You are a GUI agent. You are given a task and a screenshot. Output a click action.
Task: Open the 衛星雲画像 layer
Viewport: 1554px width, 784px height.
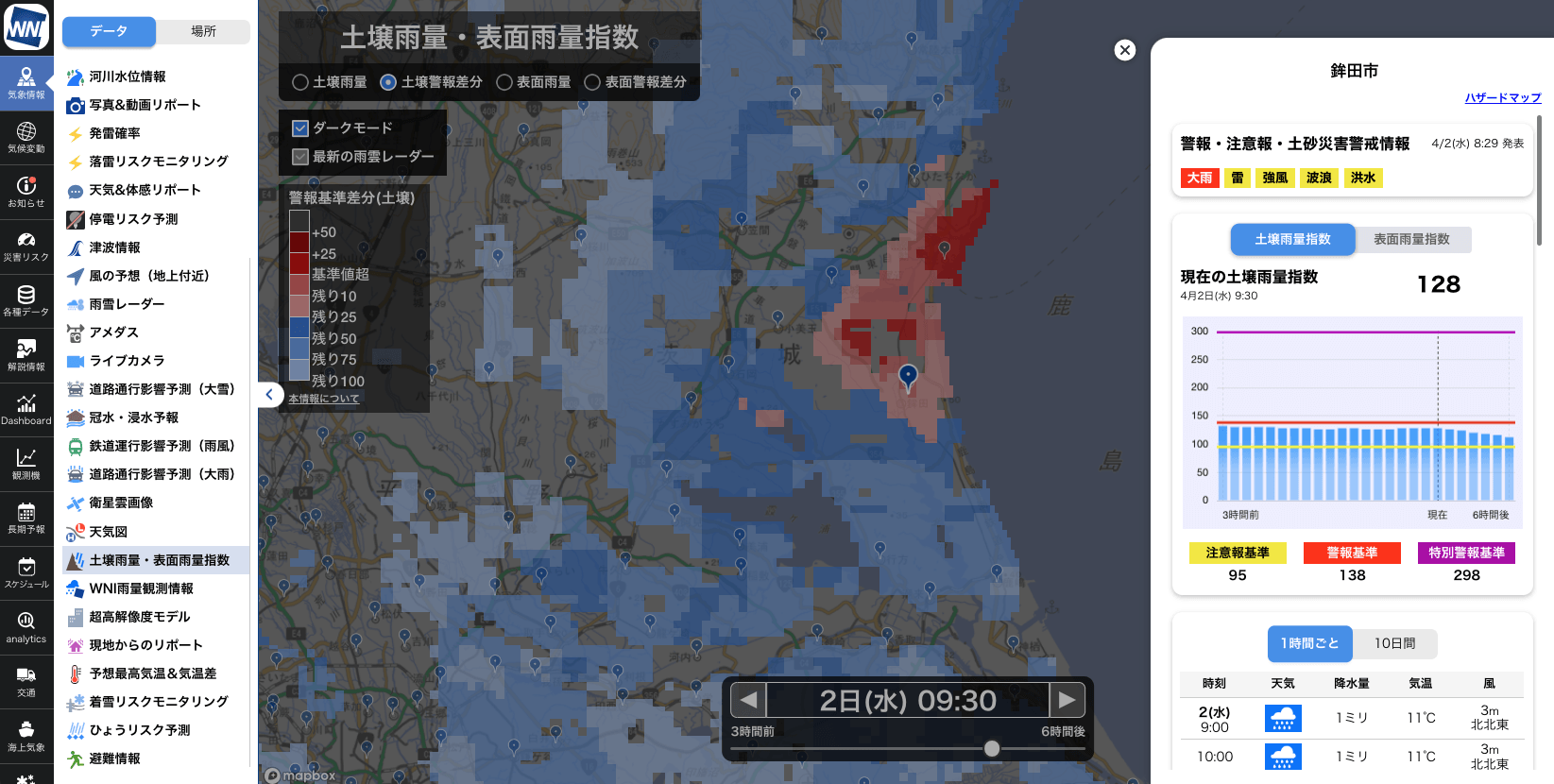[x=121, y=503]
